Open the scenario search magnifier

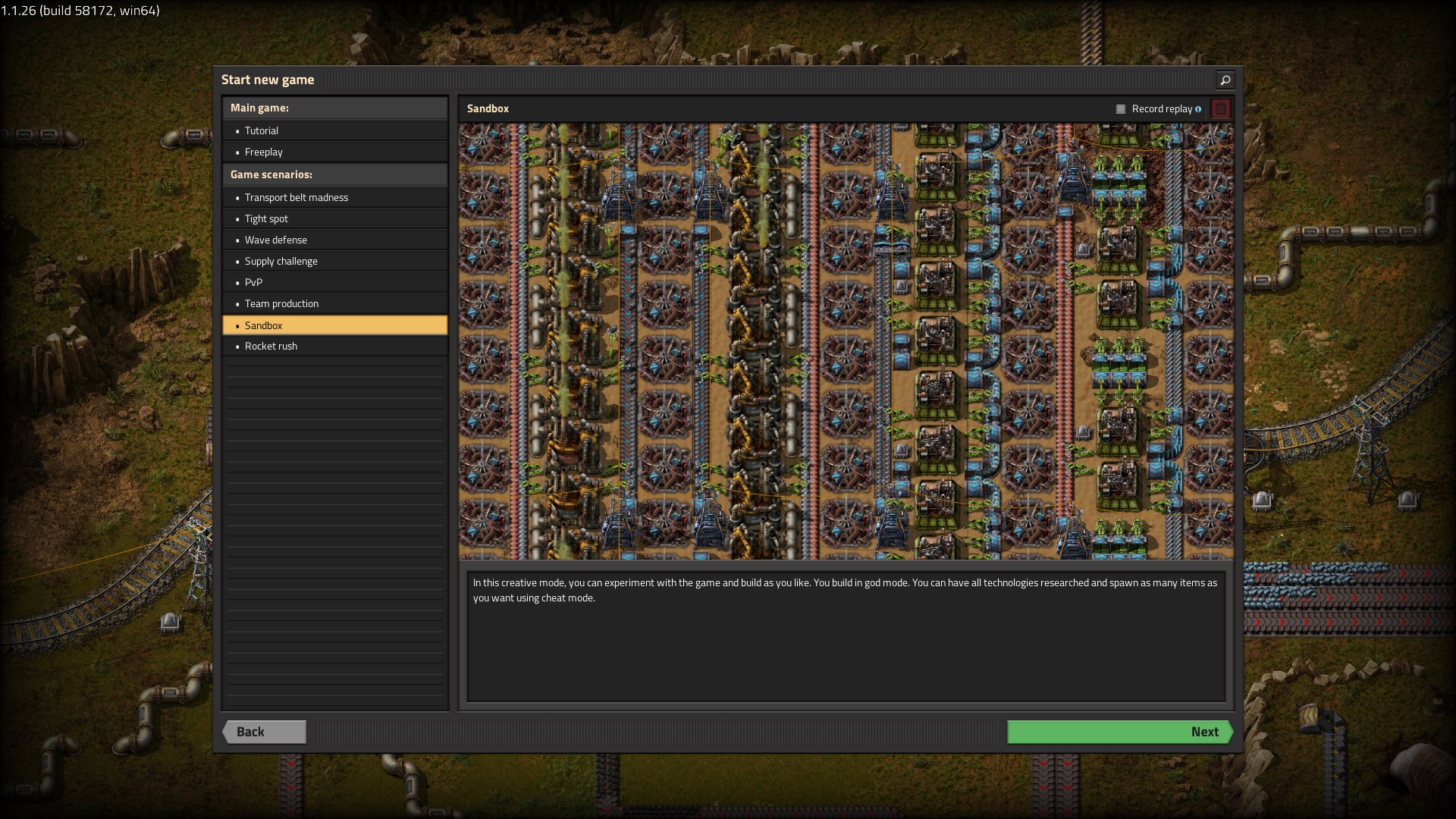pos(1225,80)
